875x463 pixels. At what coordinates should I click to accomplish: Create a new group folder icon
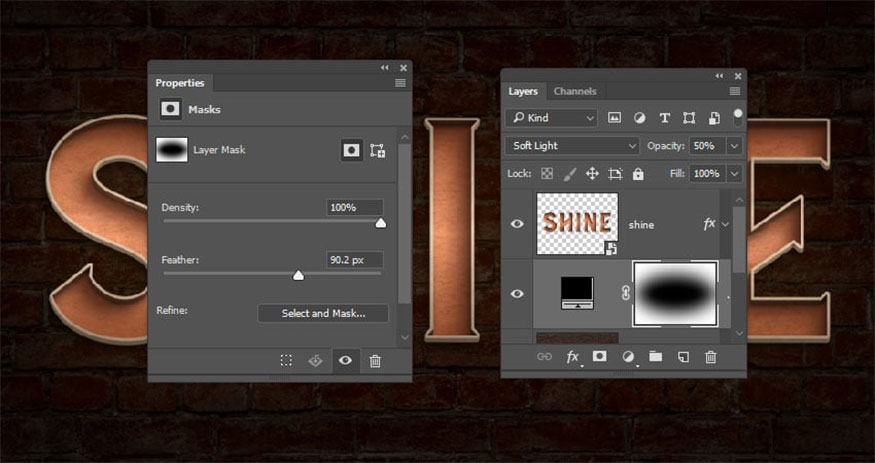pyautogui.click(x=655, y=357)
